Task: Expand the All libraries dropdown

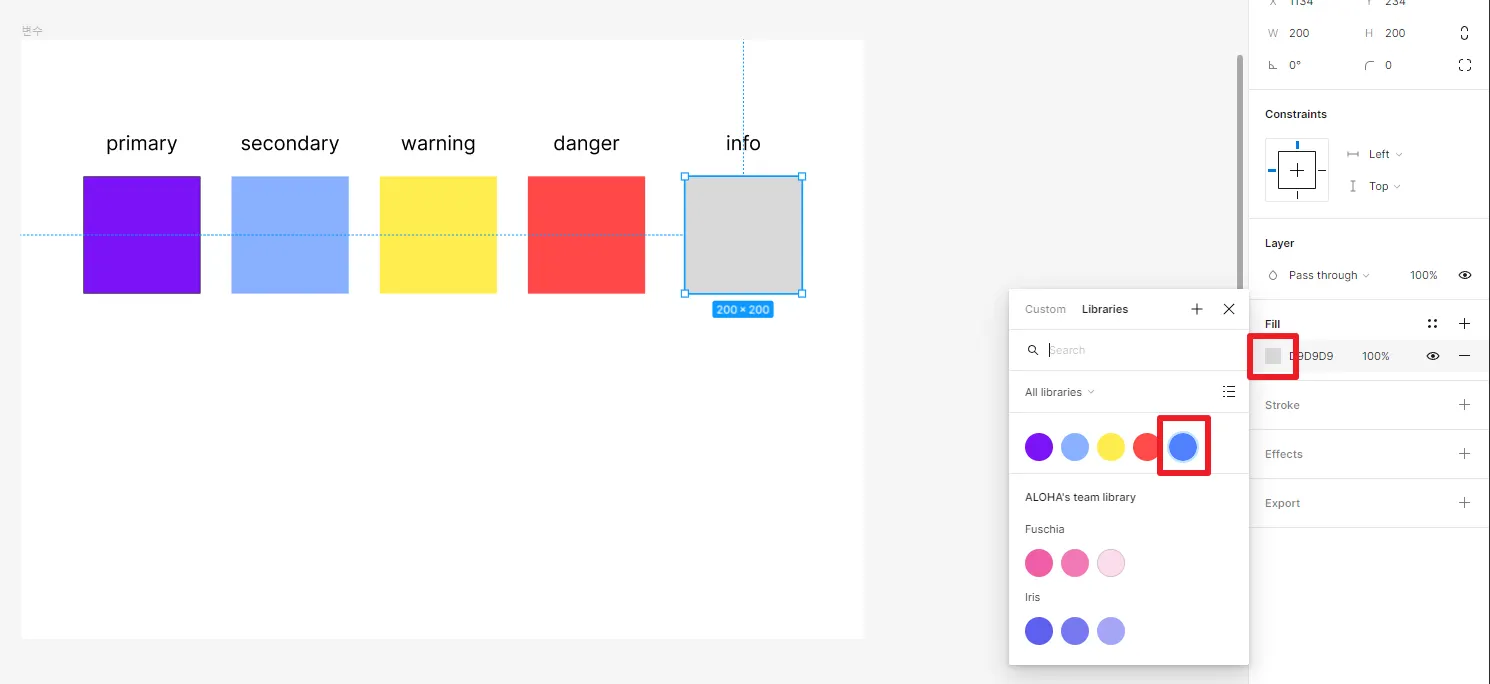Action: coord(1059,392)
